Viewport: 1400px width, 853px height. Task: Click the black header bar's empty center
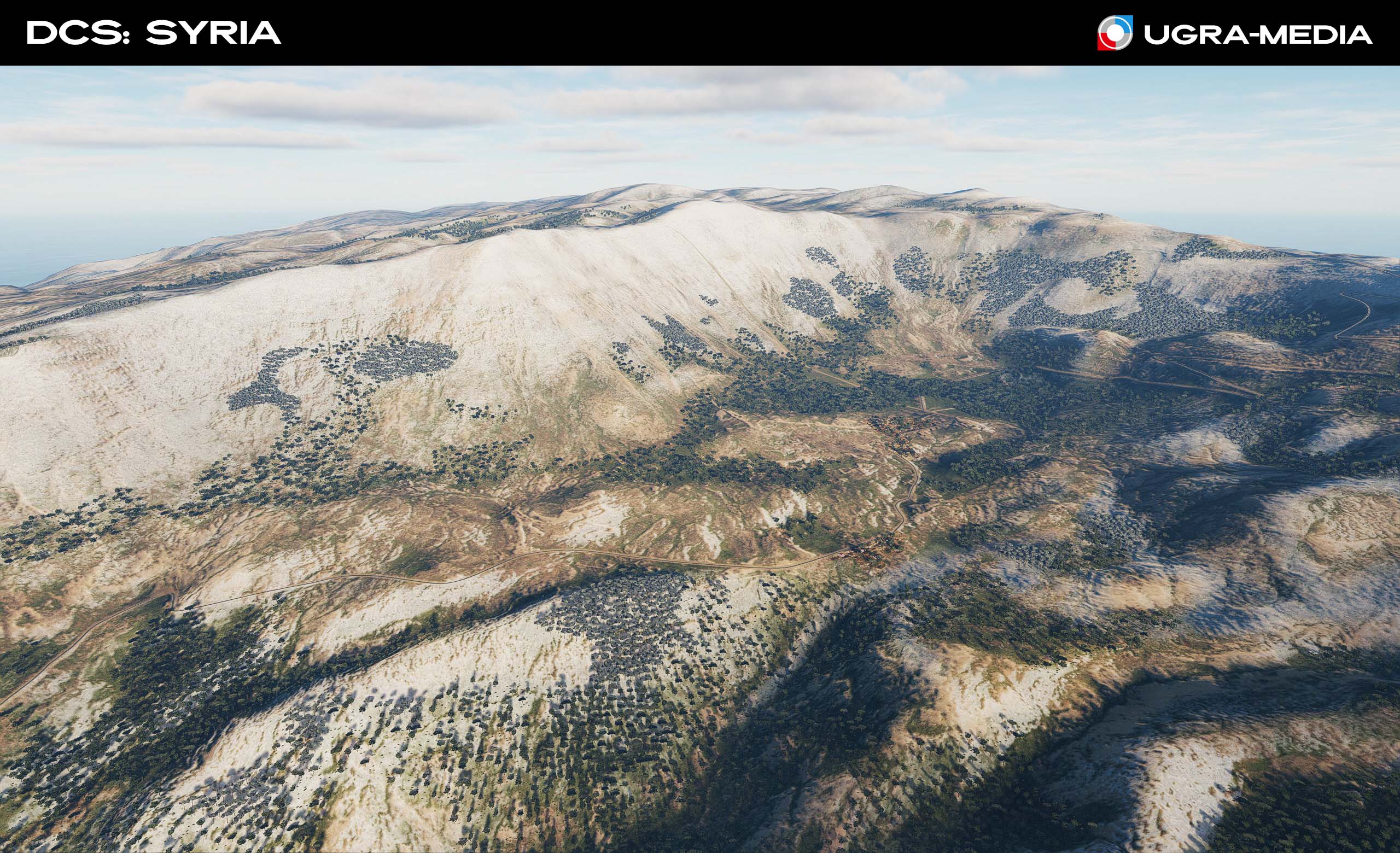[682, 33]
